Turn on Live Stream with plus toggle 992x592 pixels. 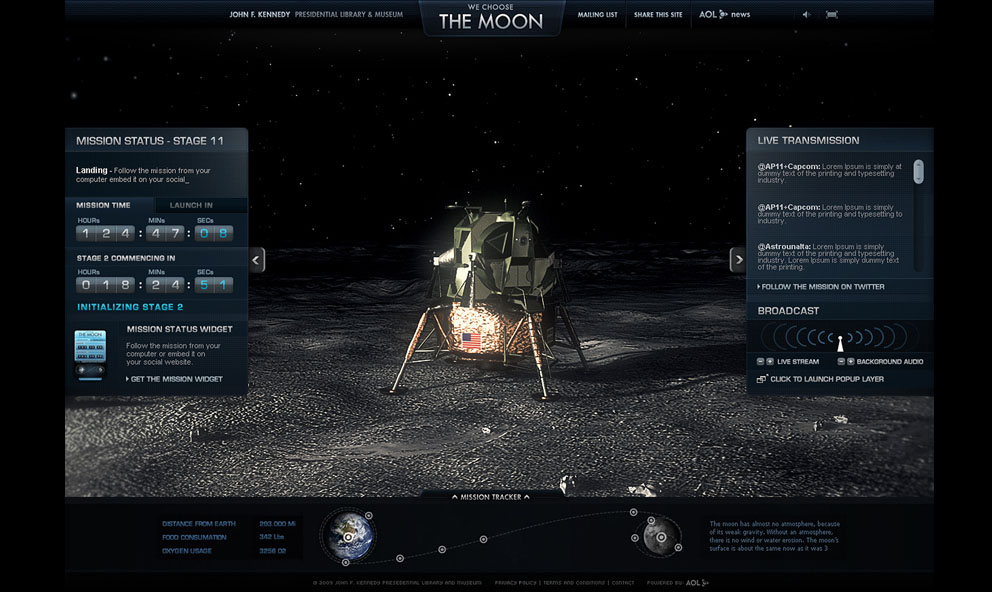point(770,361)
